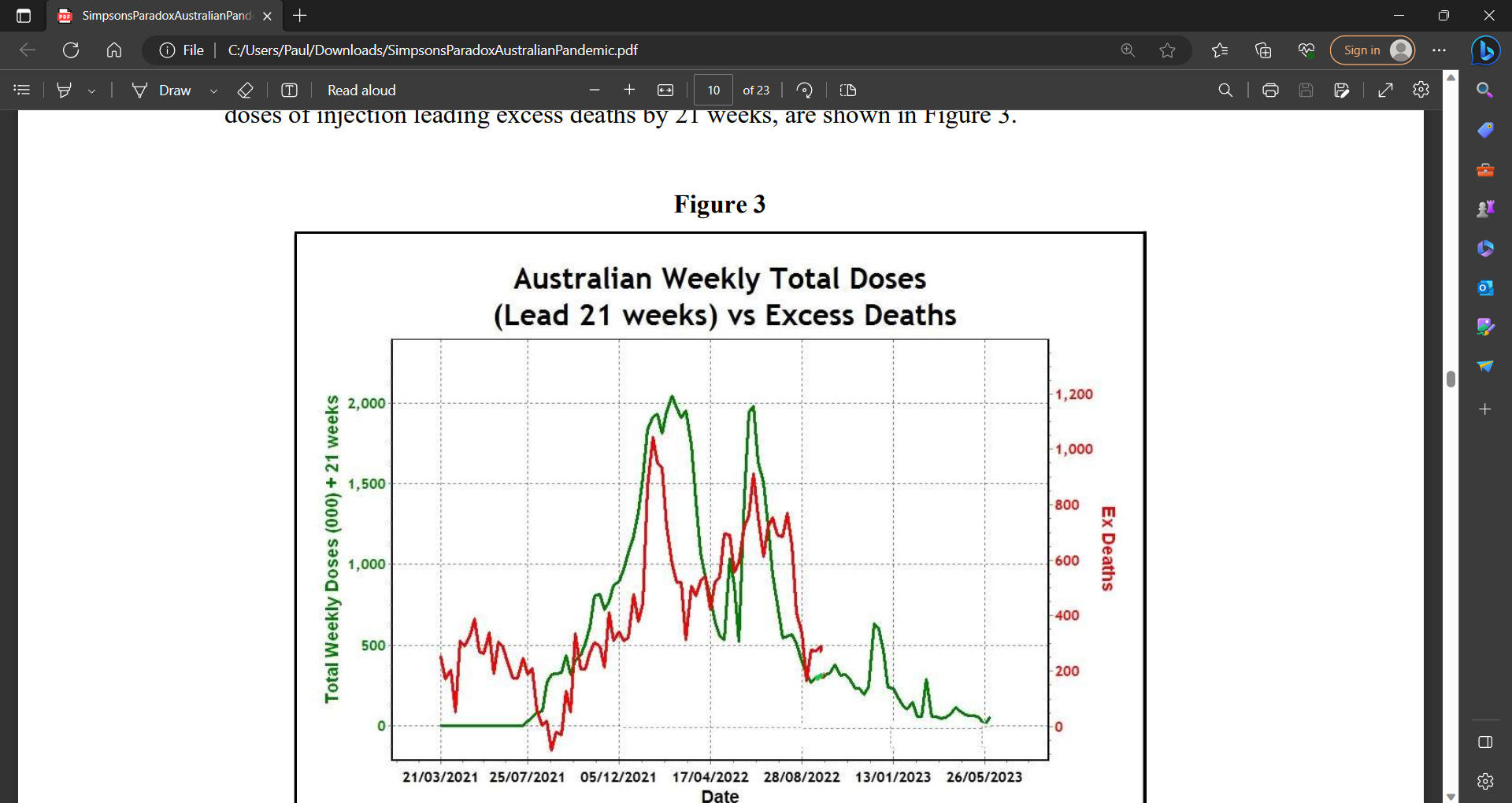Activate the eraser tool

point(245,90)
